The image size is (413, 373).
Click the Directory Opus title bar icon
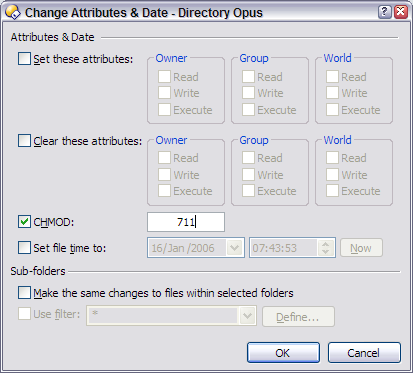point(13,12)
